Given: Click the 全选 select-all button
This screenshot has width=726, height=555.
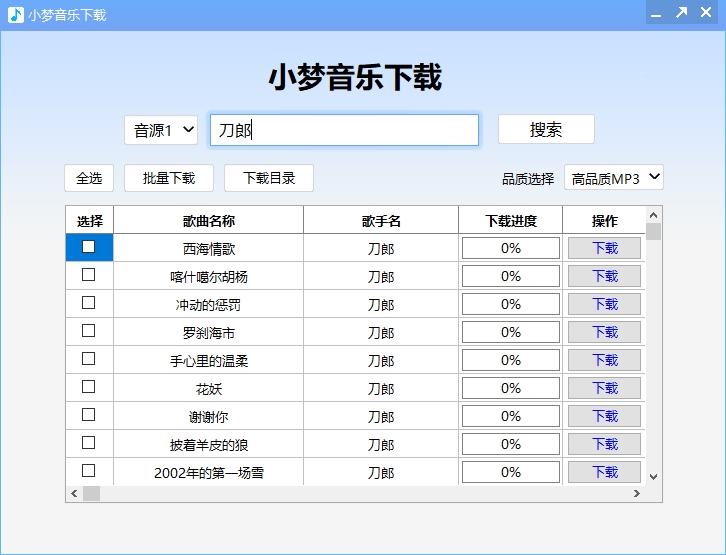Looking at the screenshot, I should (x=89, y=178).
